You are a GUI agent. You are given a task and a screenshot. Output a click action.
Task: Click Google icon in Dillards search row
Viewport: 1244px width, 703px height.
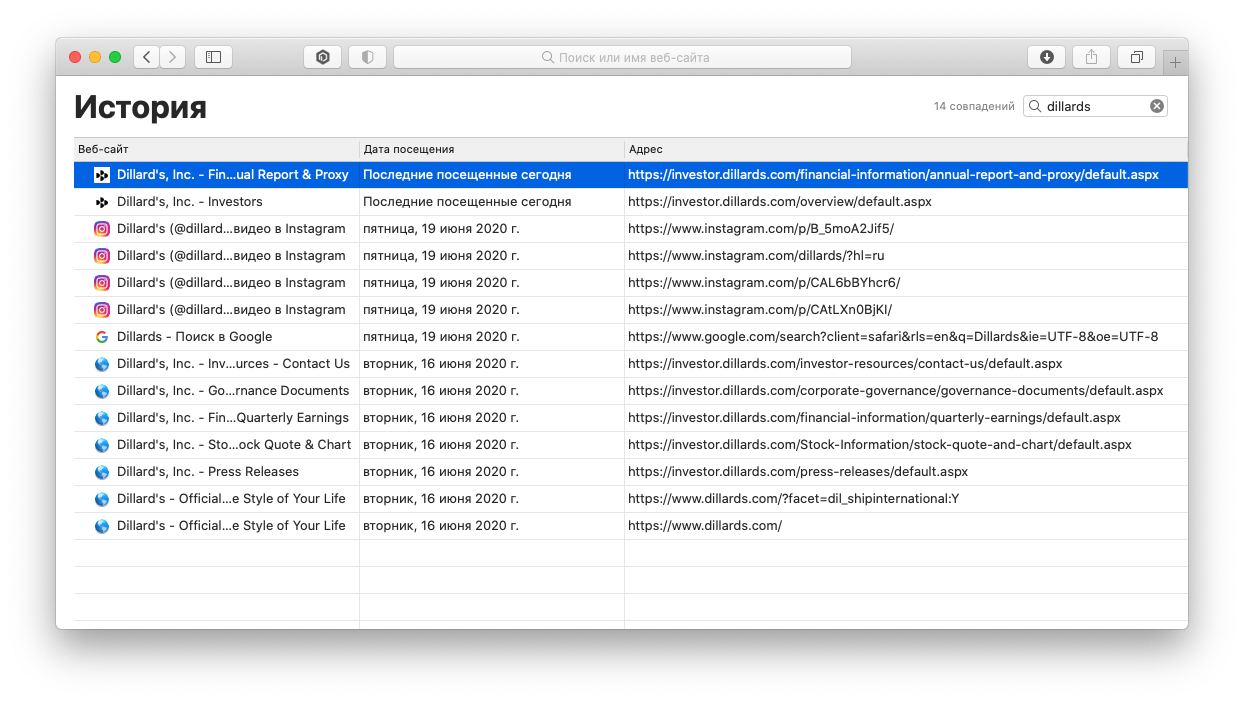[102, 337]
